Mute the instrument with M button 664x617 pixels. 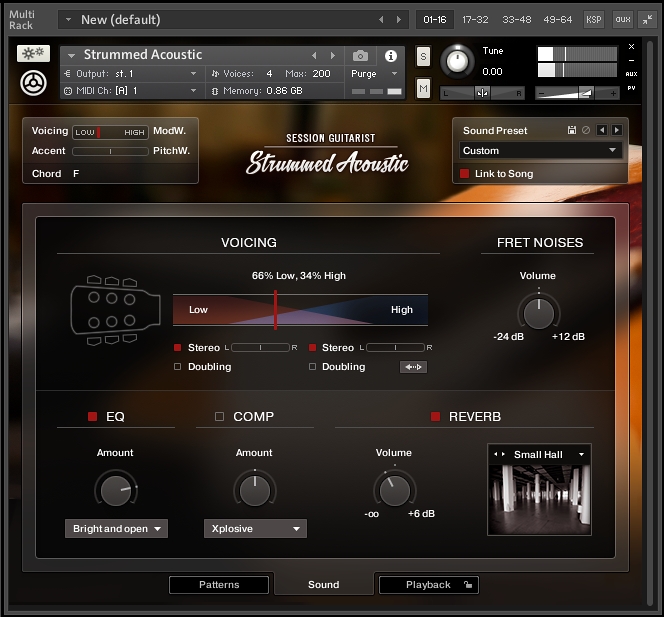tap(423, 88)
